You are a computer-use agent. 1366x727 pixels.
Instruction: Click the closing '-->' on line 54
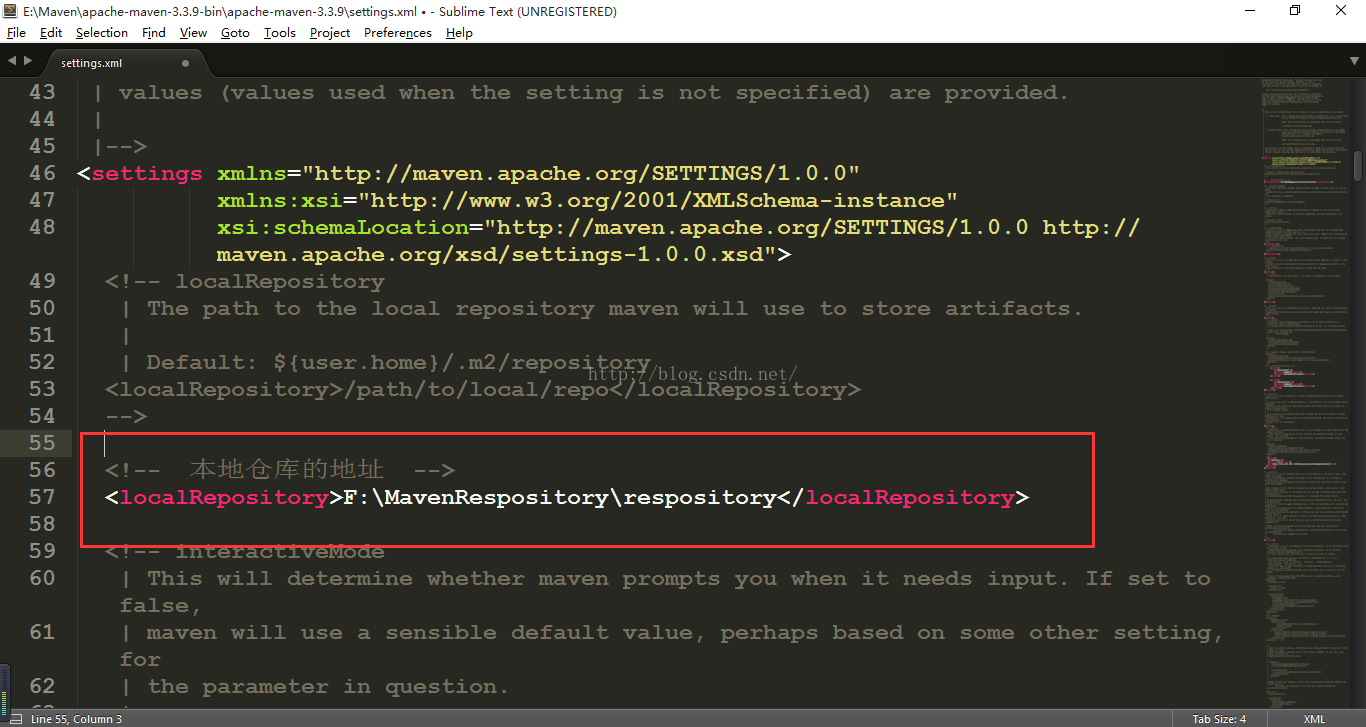pos(126,416)
